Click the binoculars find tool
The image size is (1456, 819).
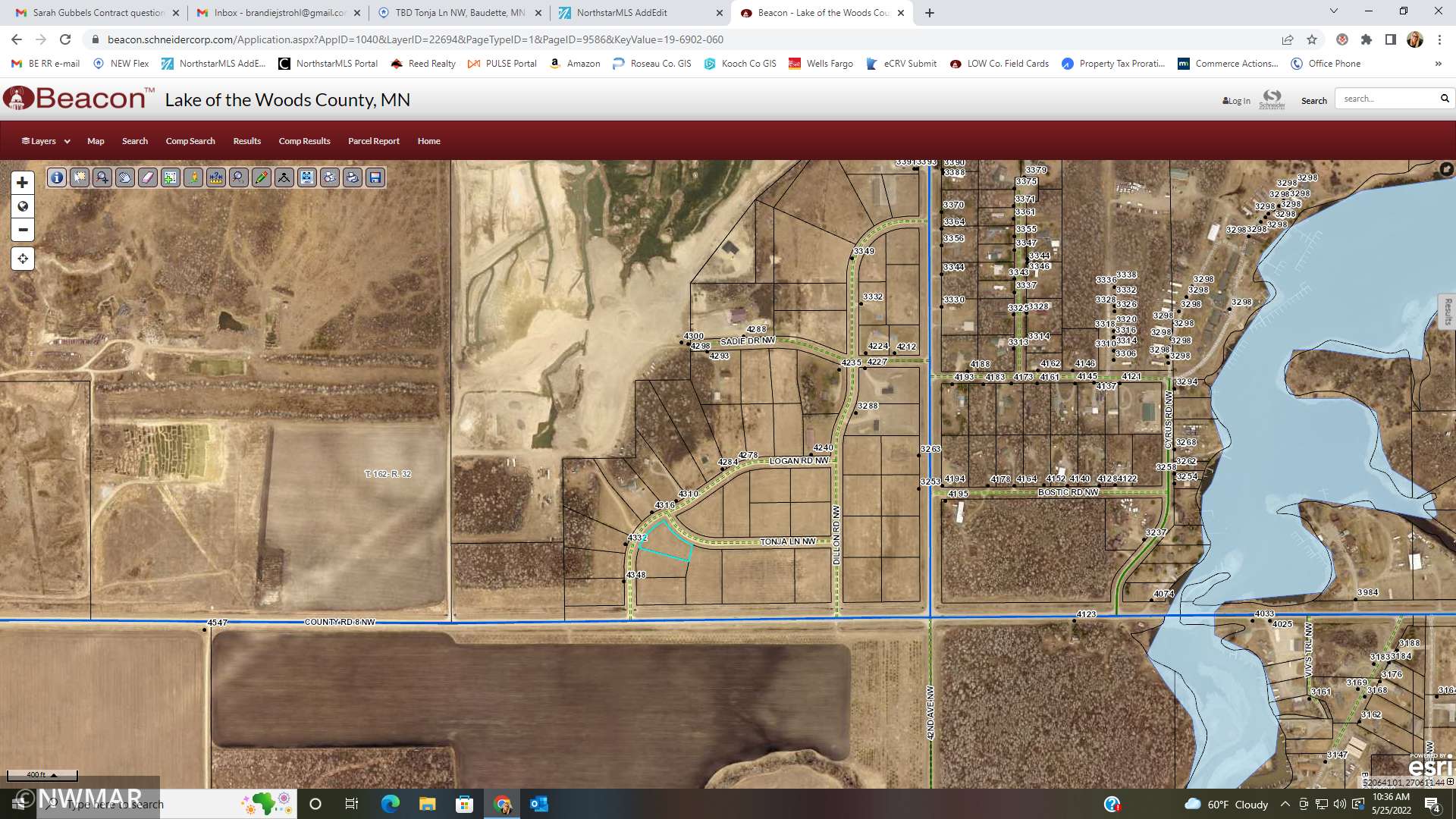tap(330, 177)
